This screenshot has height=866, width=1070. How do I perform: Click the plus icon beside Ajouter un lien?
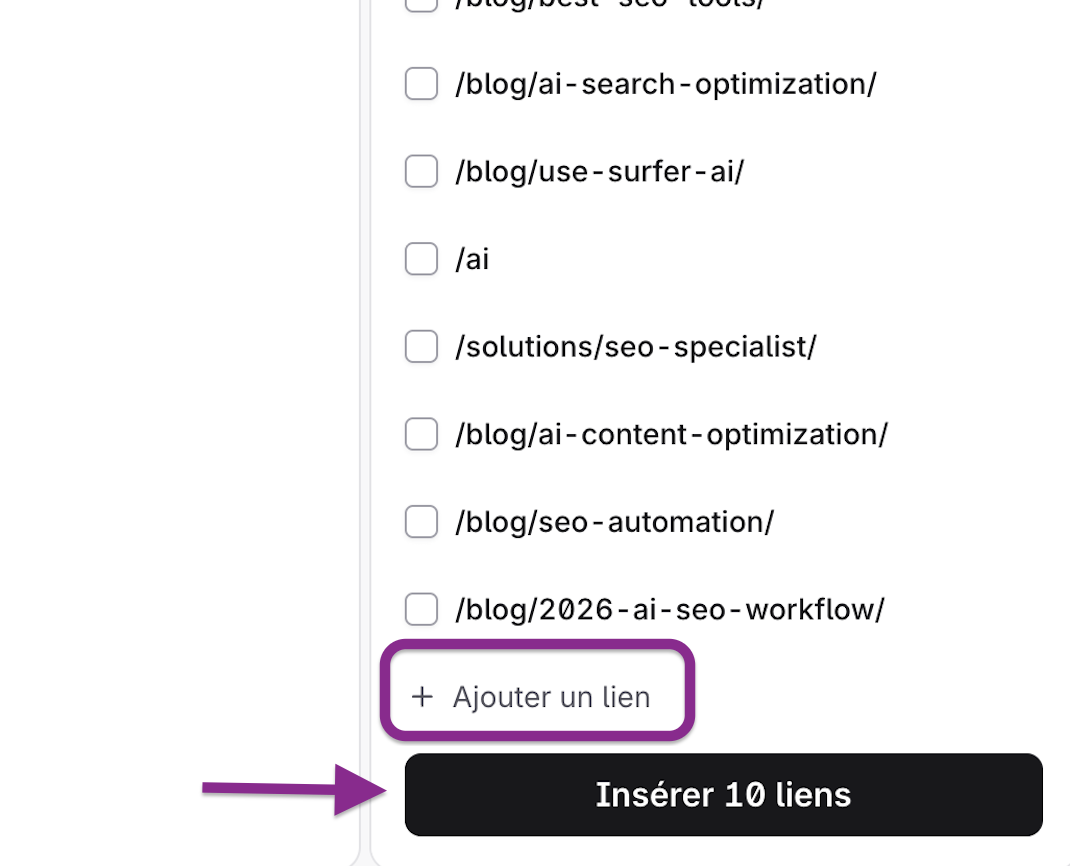(422, 697)
